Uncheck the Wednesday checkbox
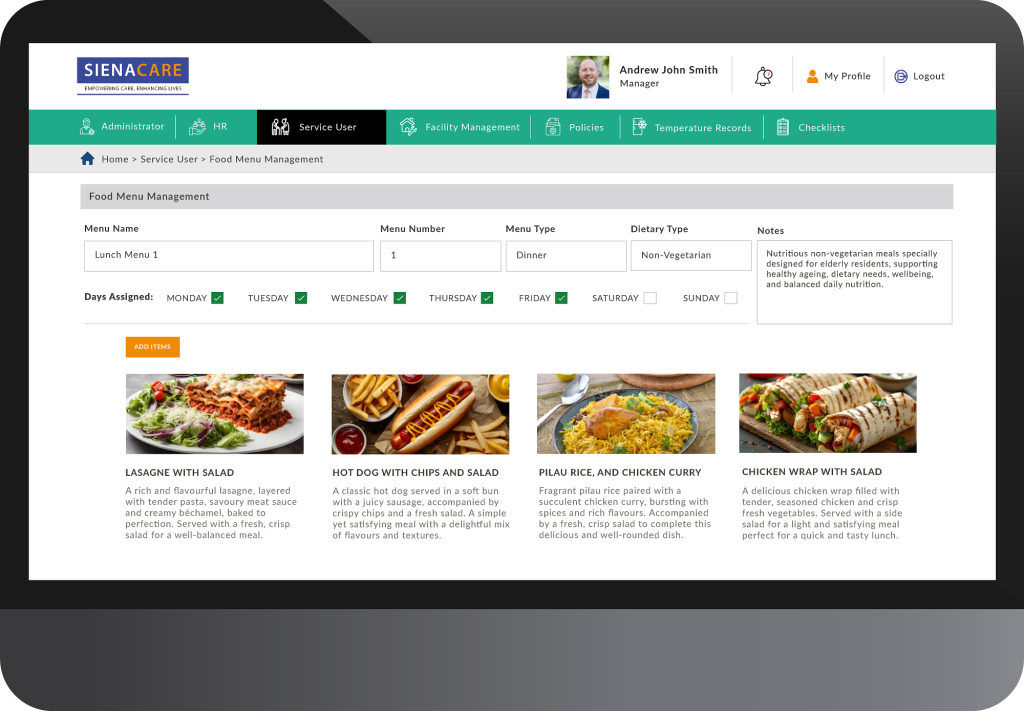The width and height of the screenshot is (1024, 711). [x=400, y=298]
